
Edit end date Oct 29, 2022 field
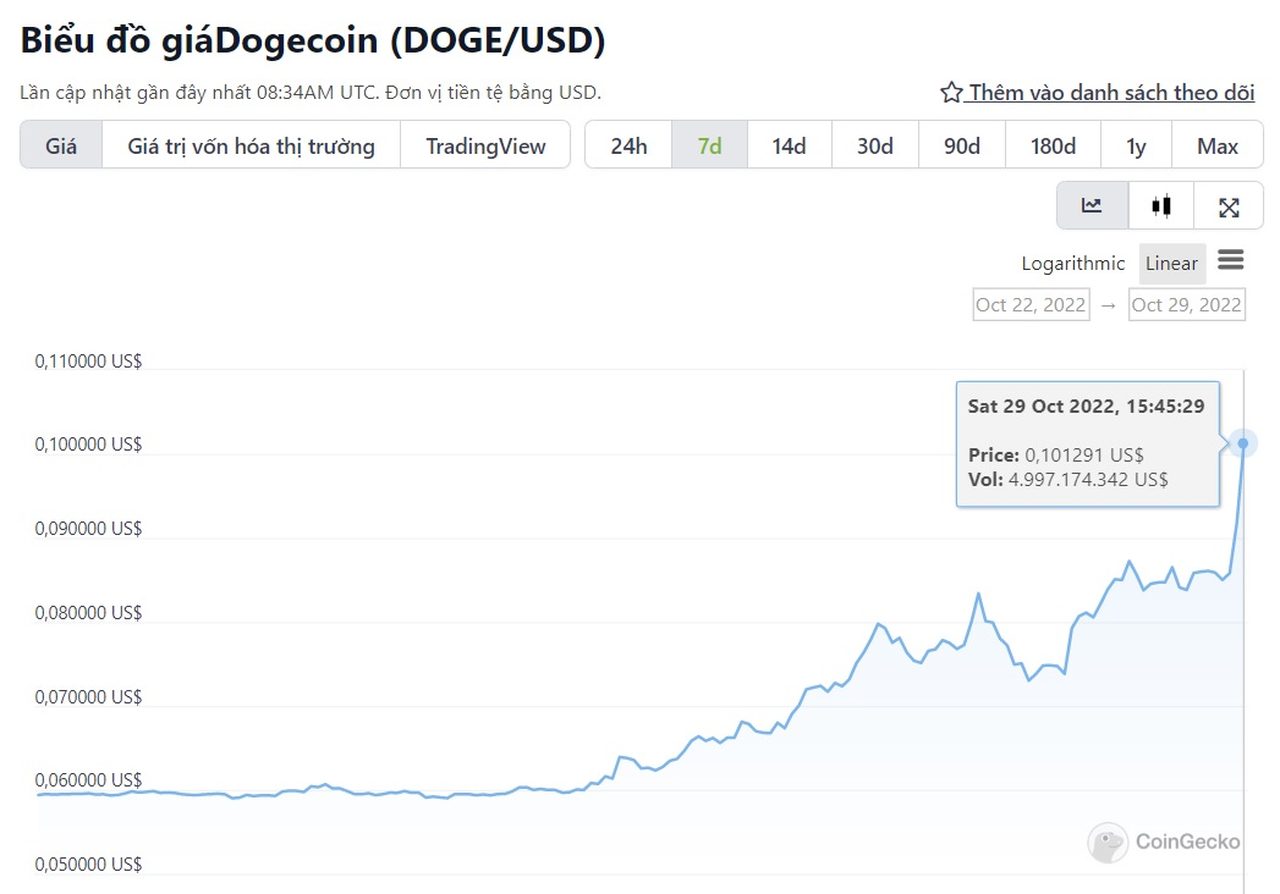[x=1187, y=305]
